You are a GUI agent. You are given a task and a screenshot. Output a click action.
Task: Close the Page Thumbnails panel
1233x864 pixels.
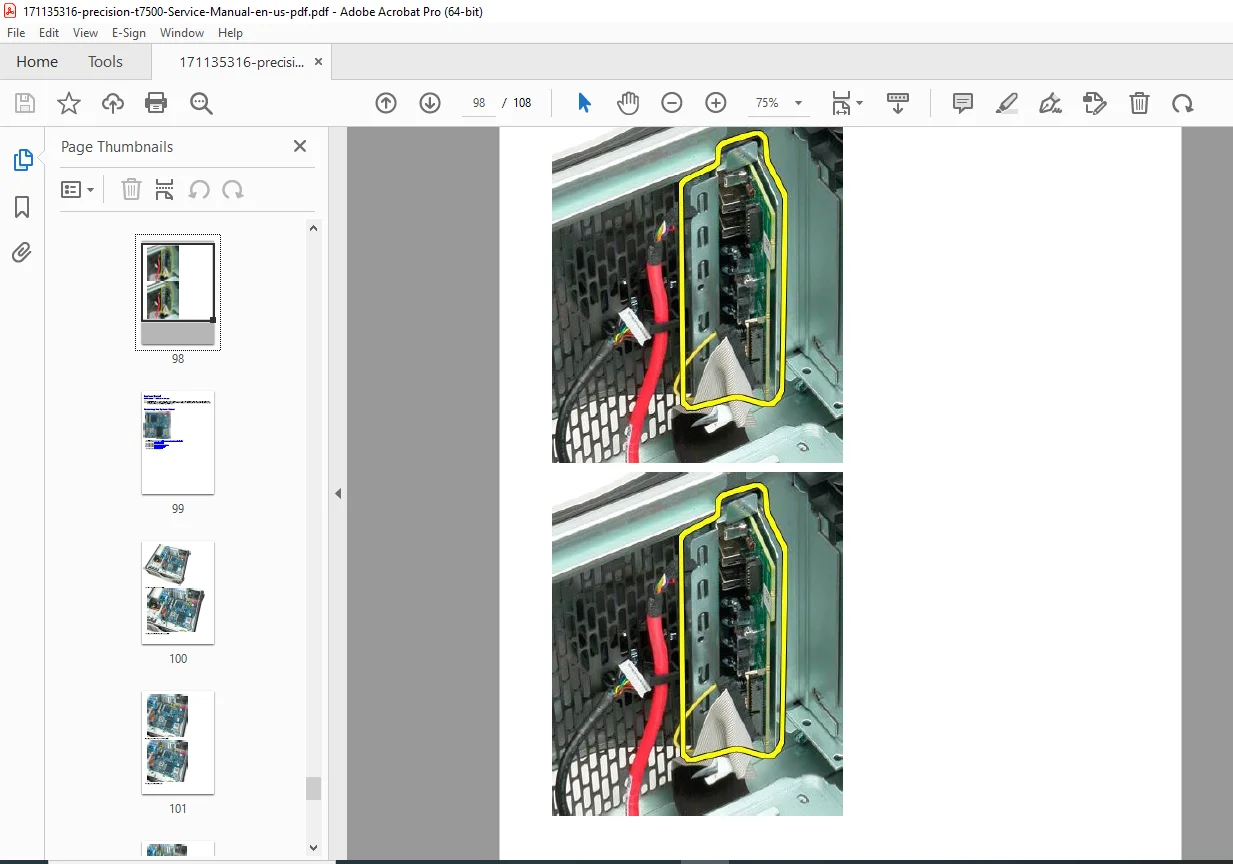pos(300,146)
